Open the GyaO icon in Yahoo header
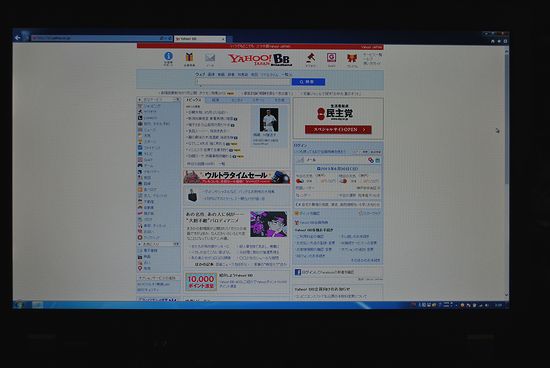 click(331, 58)
